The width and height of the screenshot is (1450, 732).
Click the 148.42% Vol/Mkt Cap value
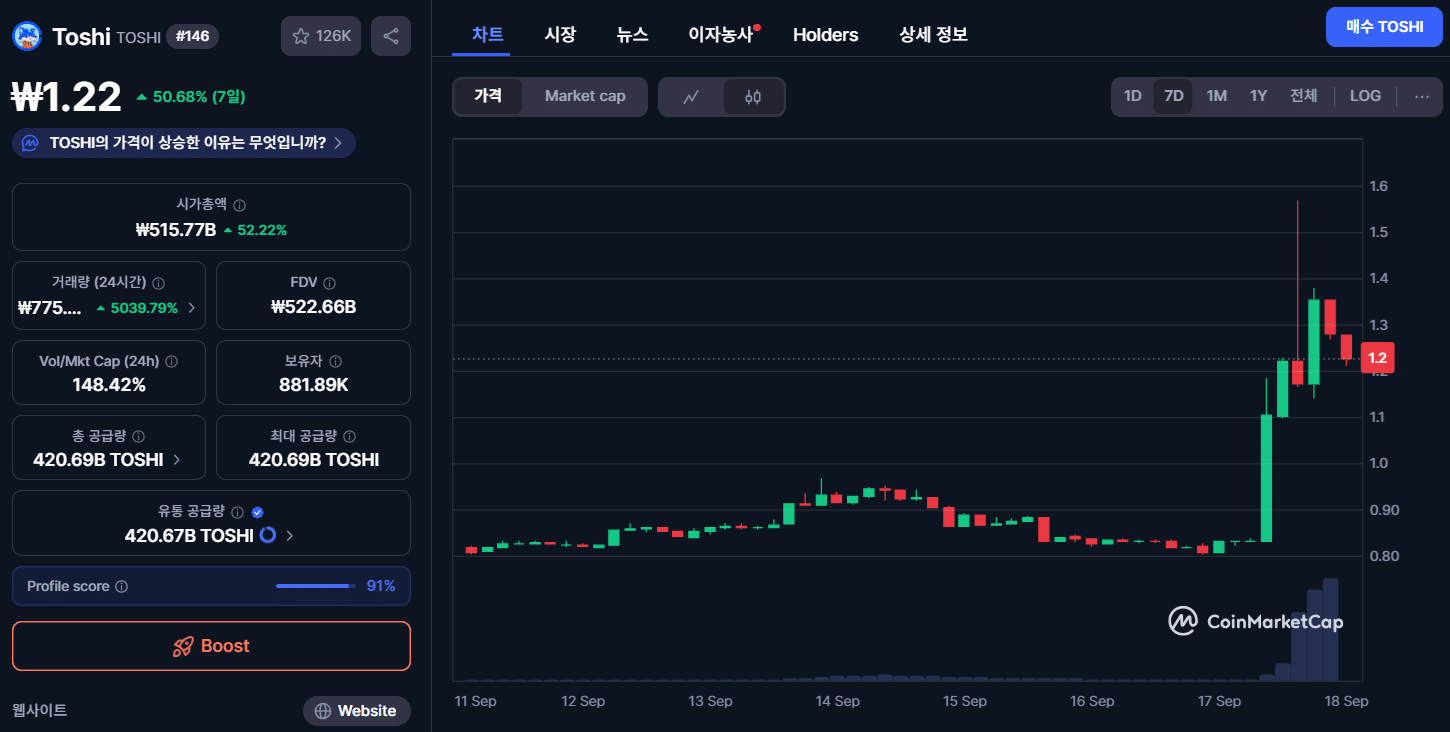(x=109, y=385)
